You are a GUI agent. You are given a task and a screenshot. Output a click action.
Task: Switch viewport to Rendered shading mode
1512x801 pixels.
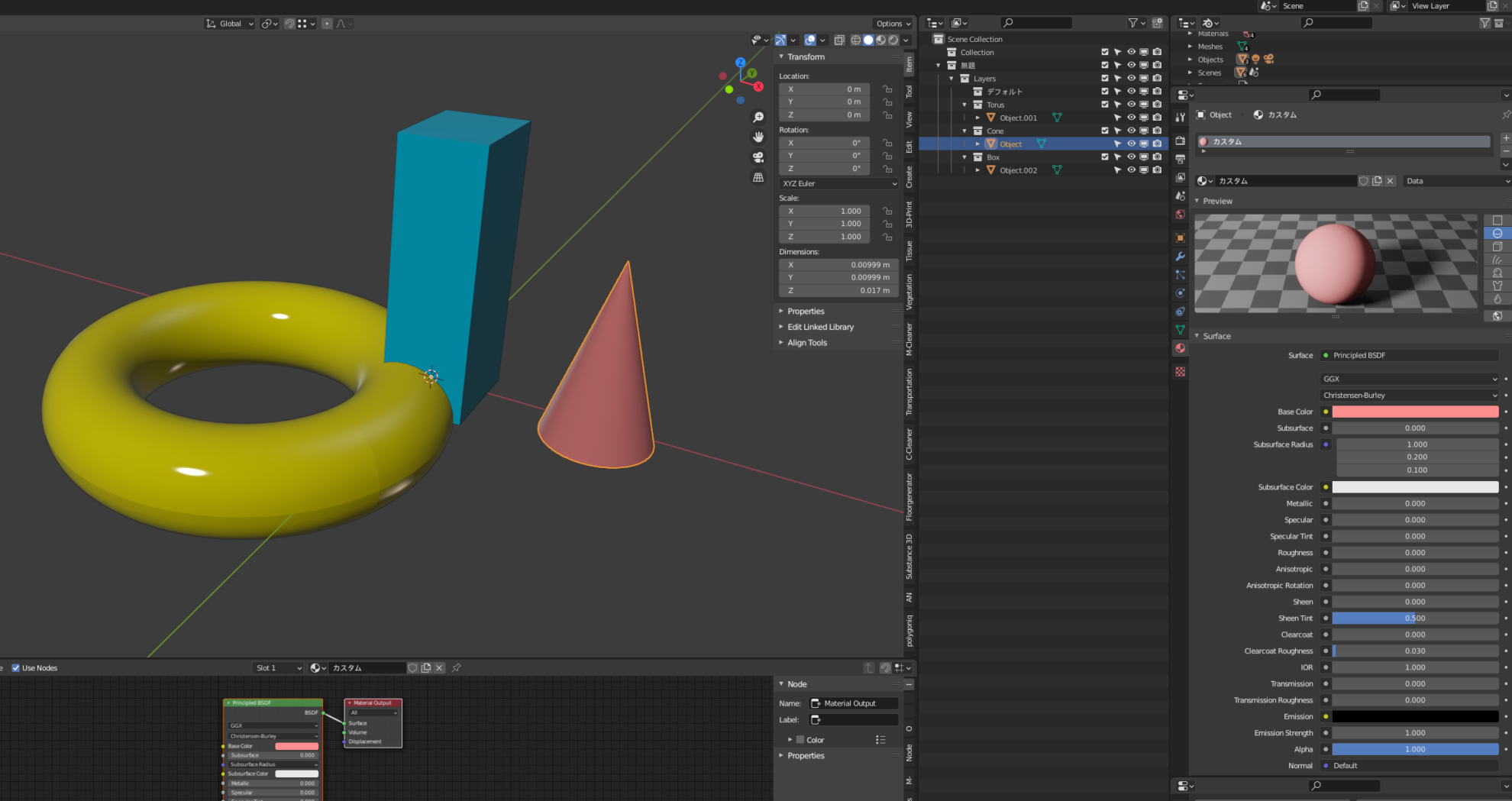point(893,40)
